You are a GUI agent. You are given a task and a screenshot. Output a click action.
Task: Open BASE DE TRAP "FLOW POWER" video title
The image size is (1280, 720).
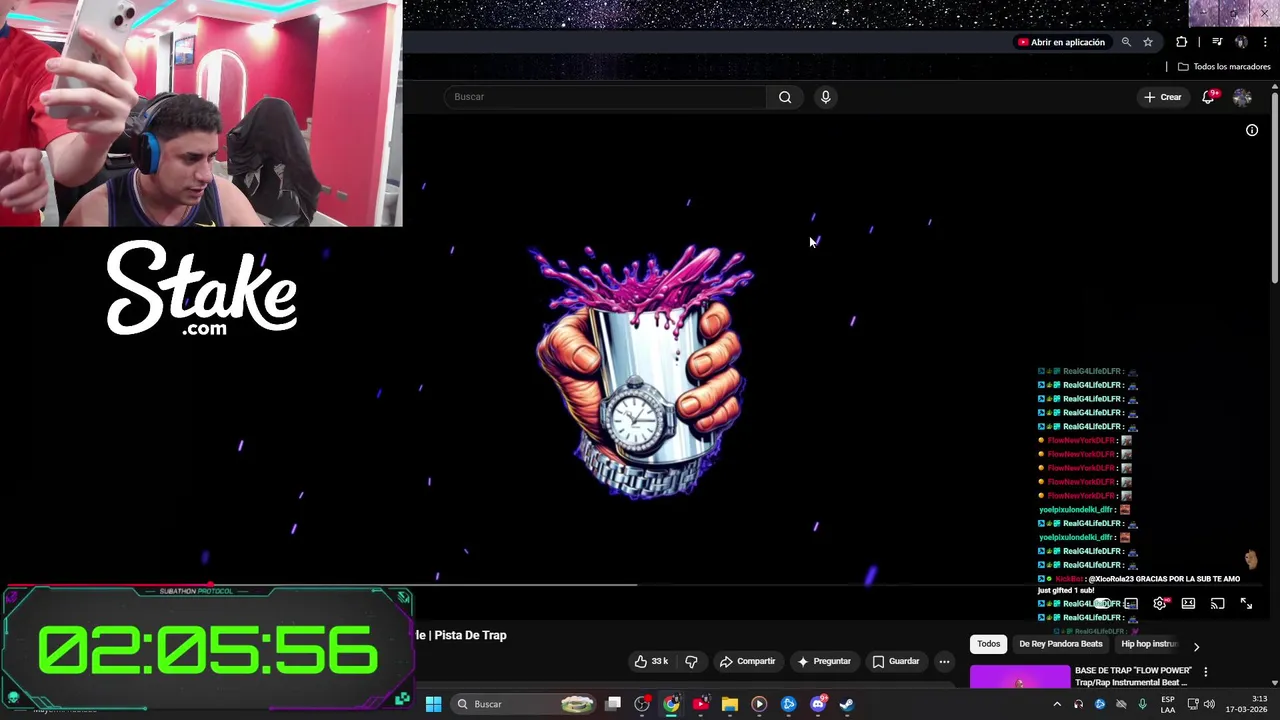pyautogui.click(x=1133, y=676)
